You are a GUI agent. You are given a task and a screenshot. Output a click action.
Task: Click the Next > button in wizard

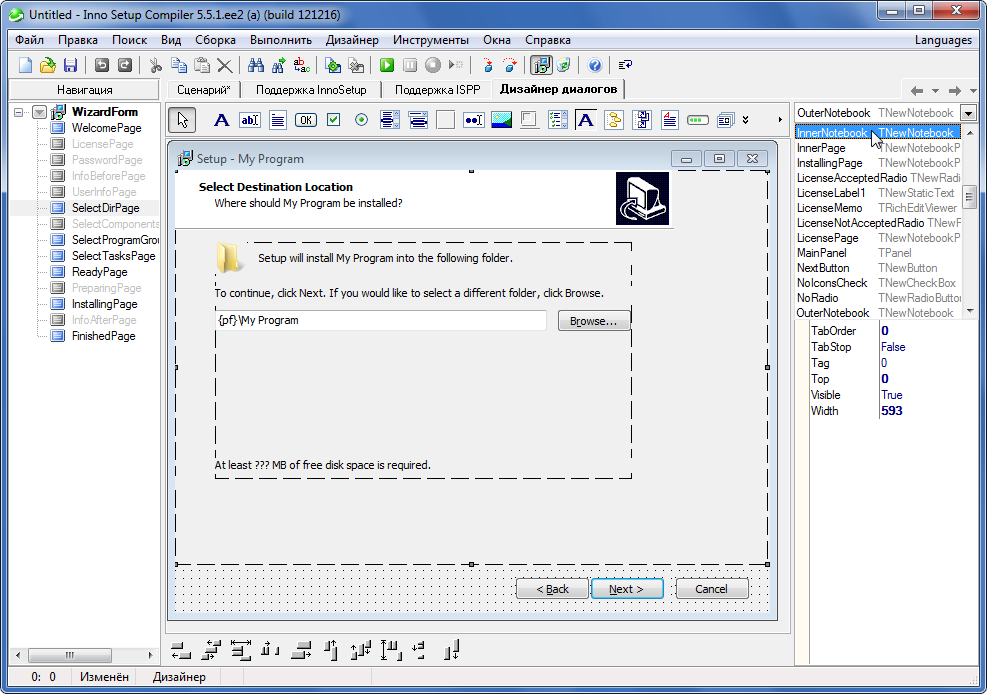click(x=626, y=589)
